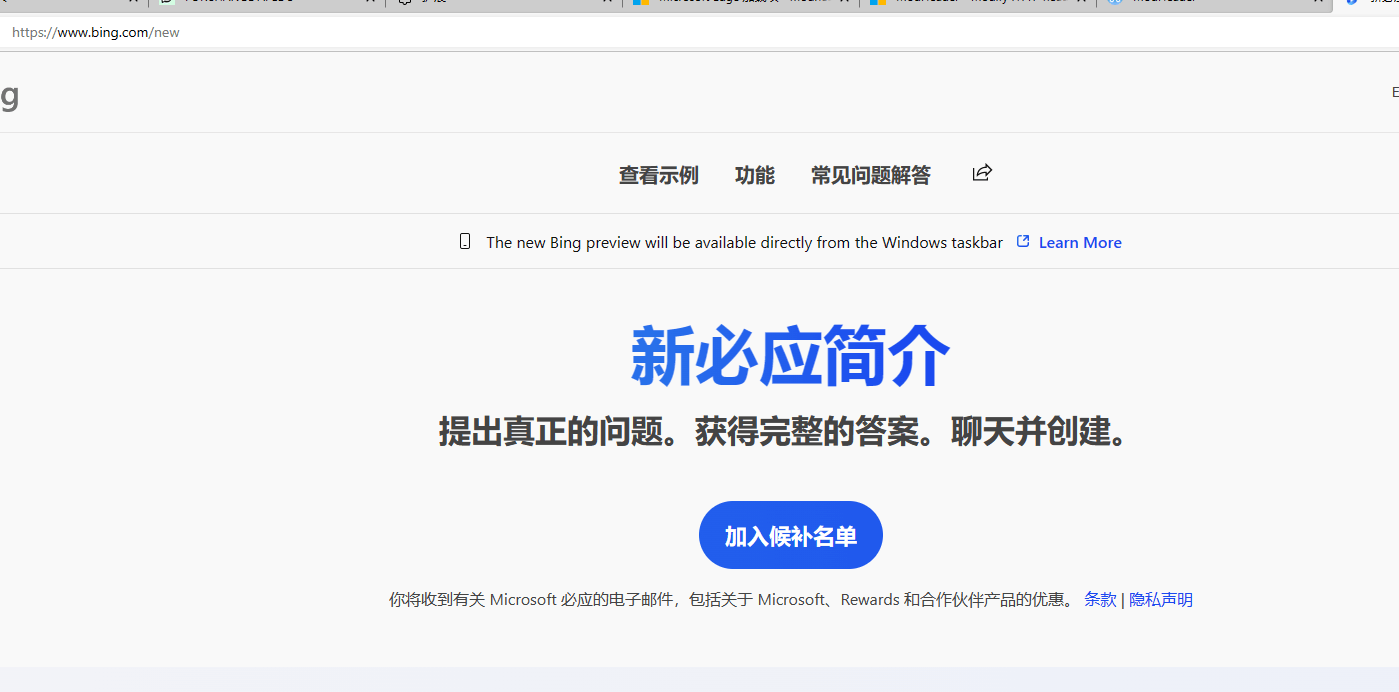Click the 新必应简介 heading

790,357
